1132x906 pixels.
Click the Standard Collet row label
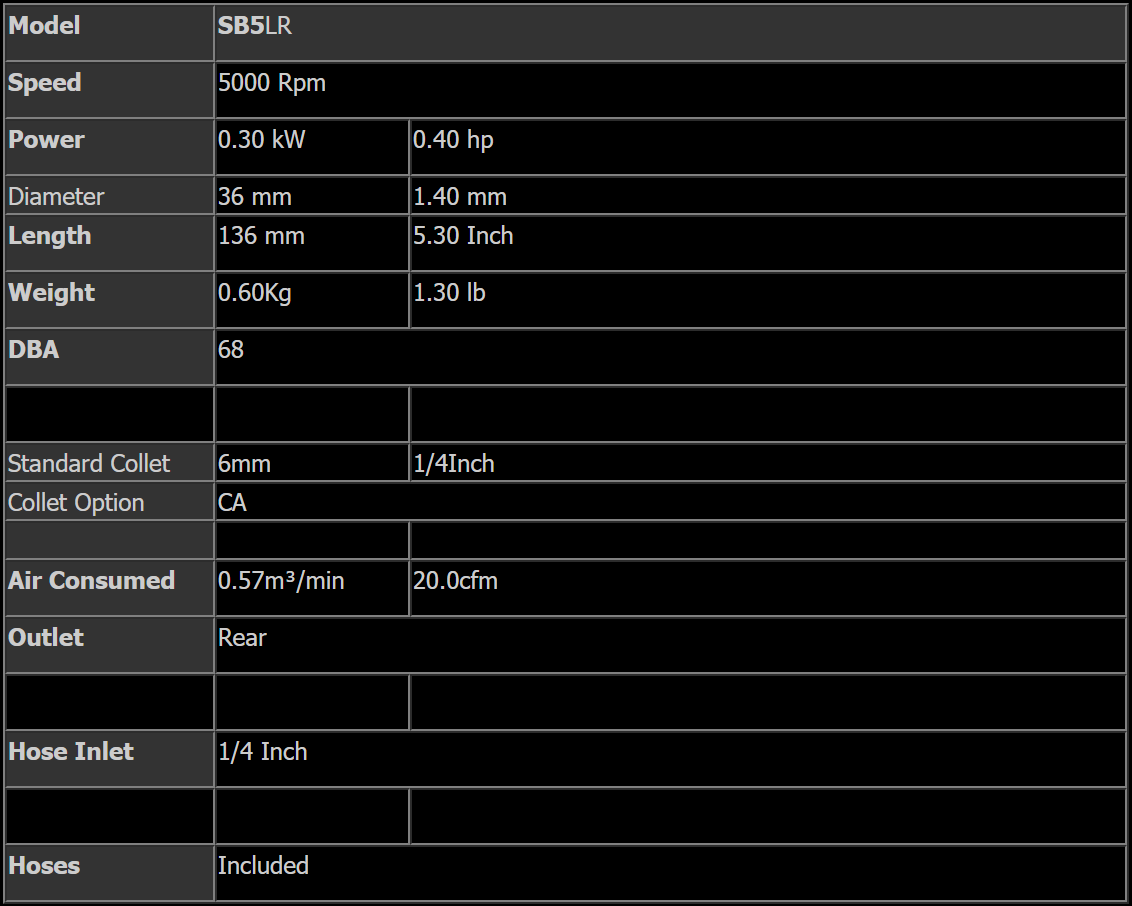click(x=89, y=463)
